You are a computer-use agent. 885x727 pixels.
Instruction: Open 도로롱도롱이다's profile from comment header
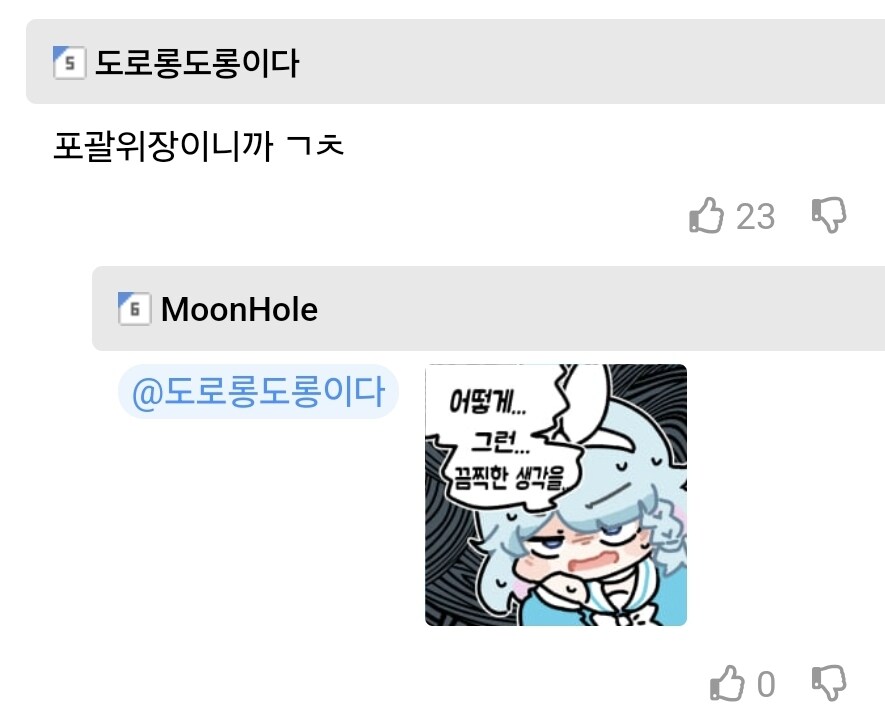[196, 63]
